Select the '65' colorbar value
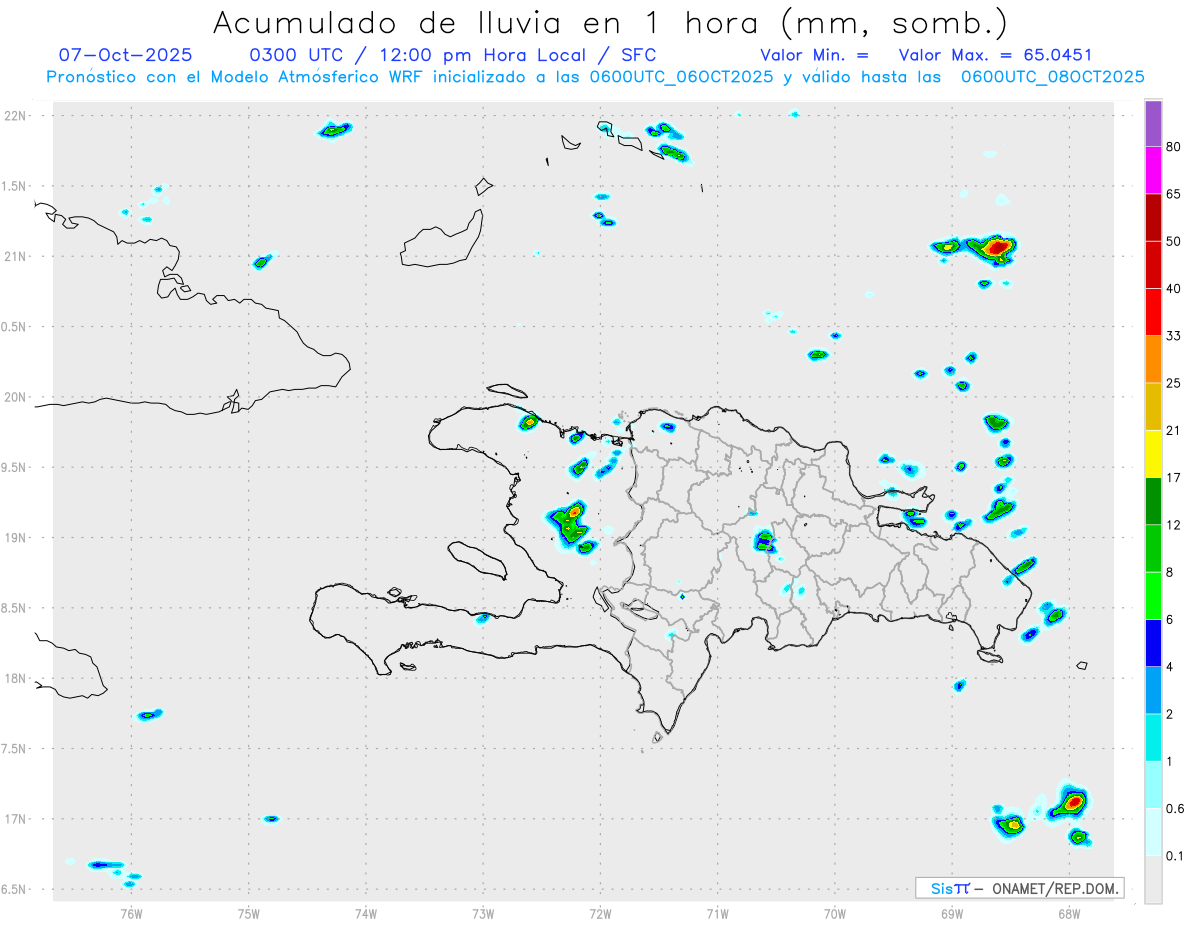1200x927 pixels. (1174, 195)
